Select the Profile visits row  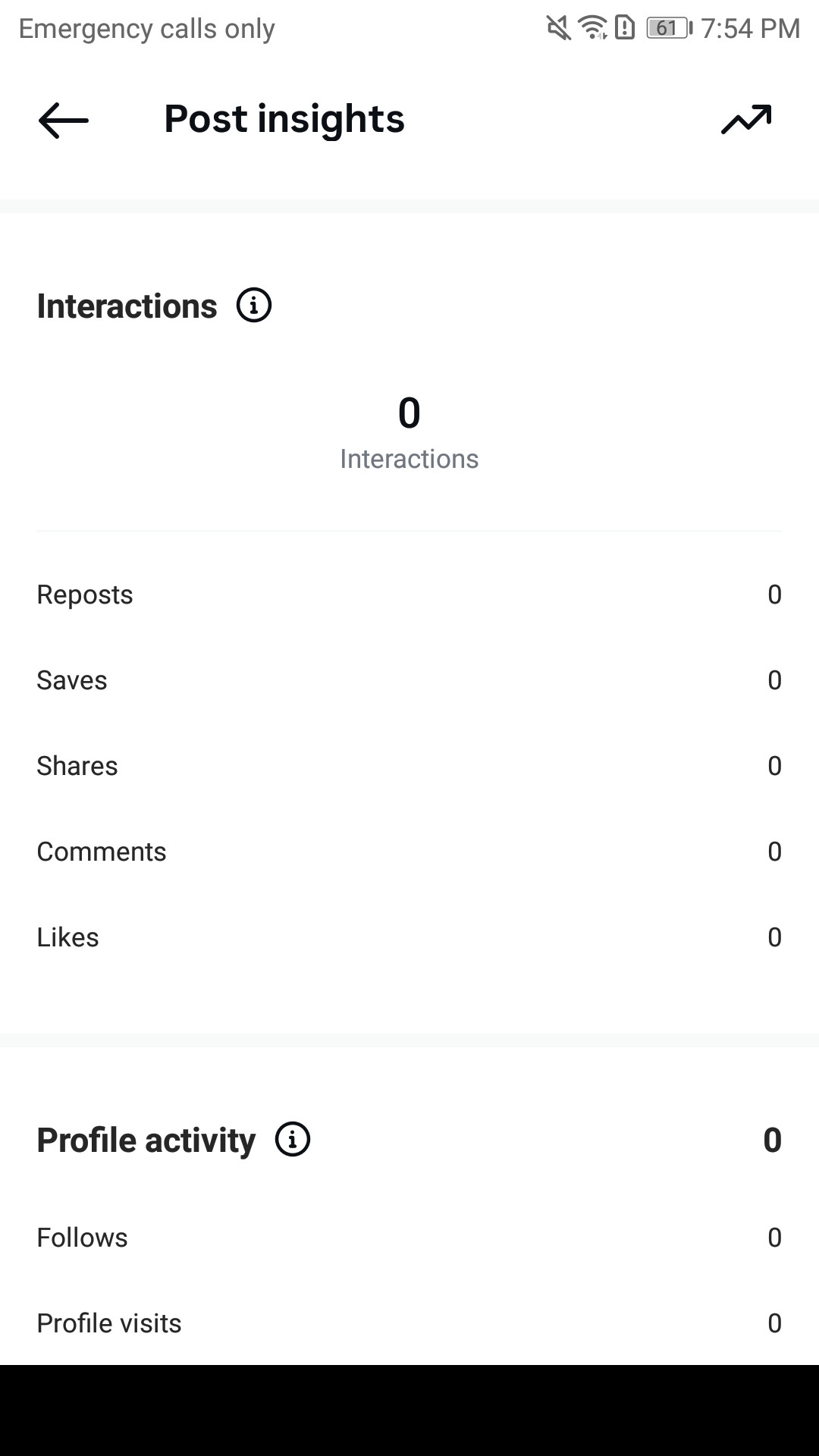coord(409,1323)
